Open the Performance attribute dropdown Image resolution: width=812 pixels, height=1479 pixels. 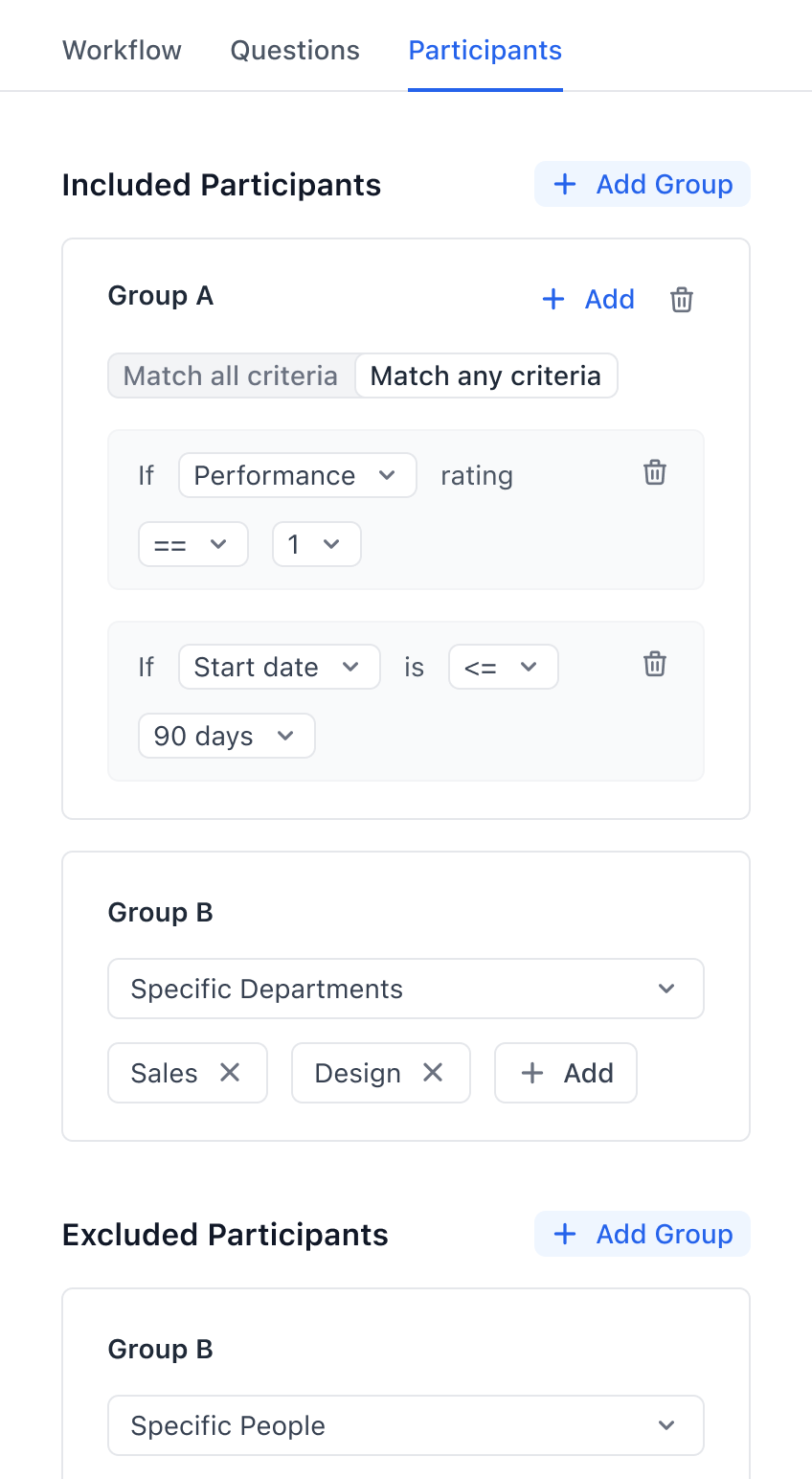click(297, 475)
